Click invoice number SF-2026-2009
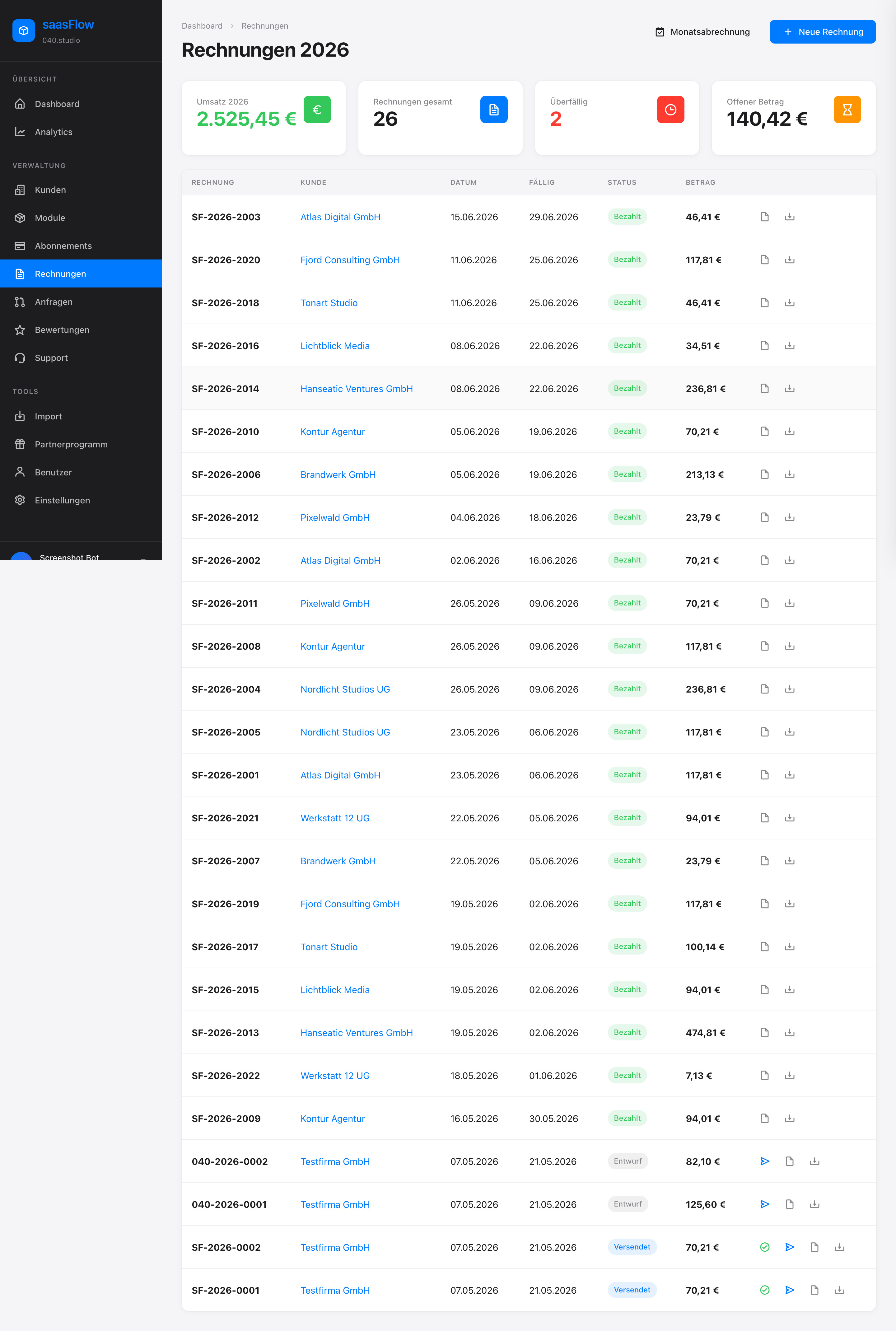This screenshot has height=1331, width=896. 226,1119
